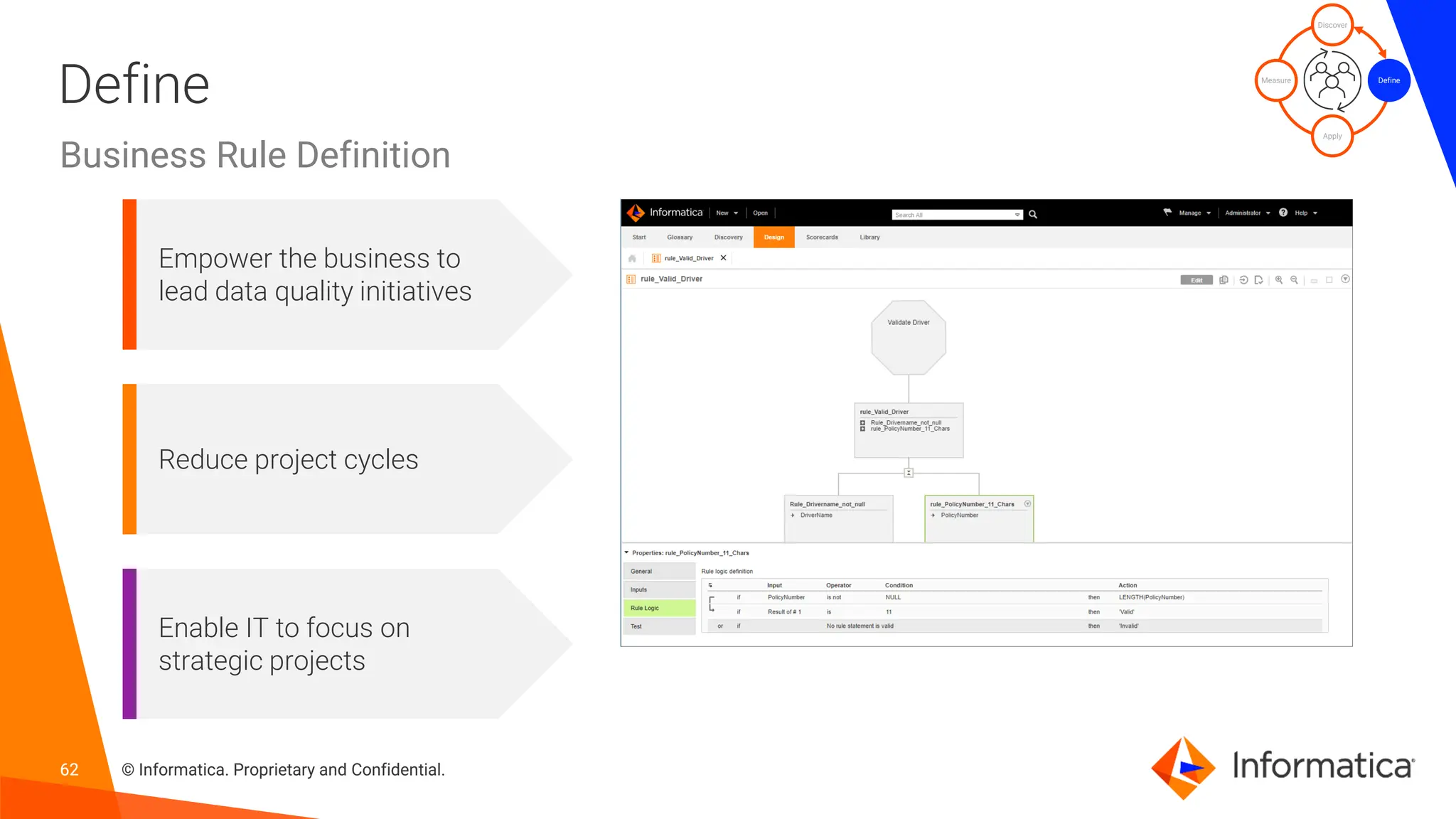1456x819 pixels.
Task: Click the minimize panel icon in rule toolbar
Action: [1314, 280]
